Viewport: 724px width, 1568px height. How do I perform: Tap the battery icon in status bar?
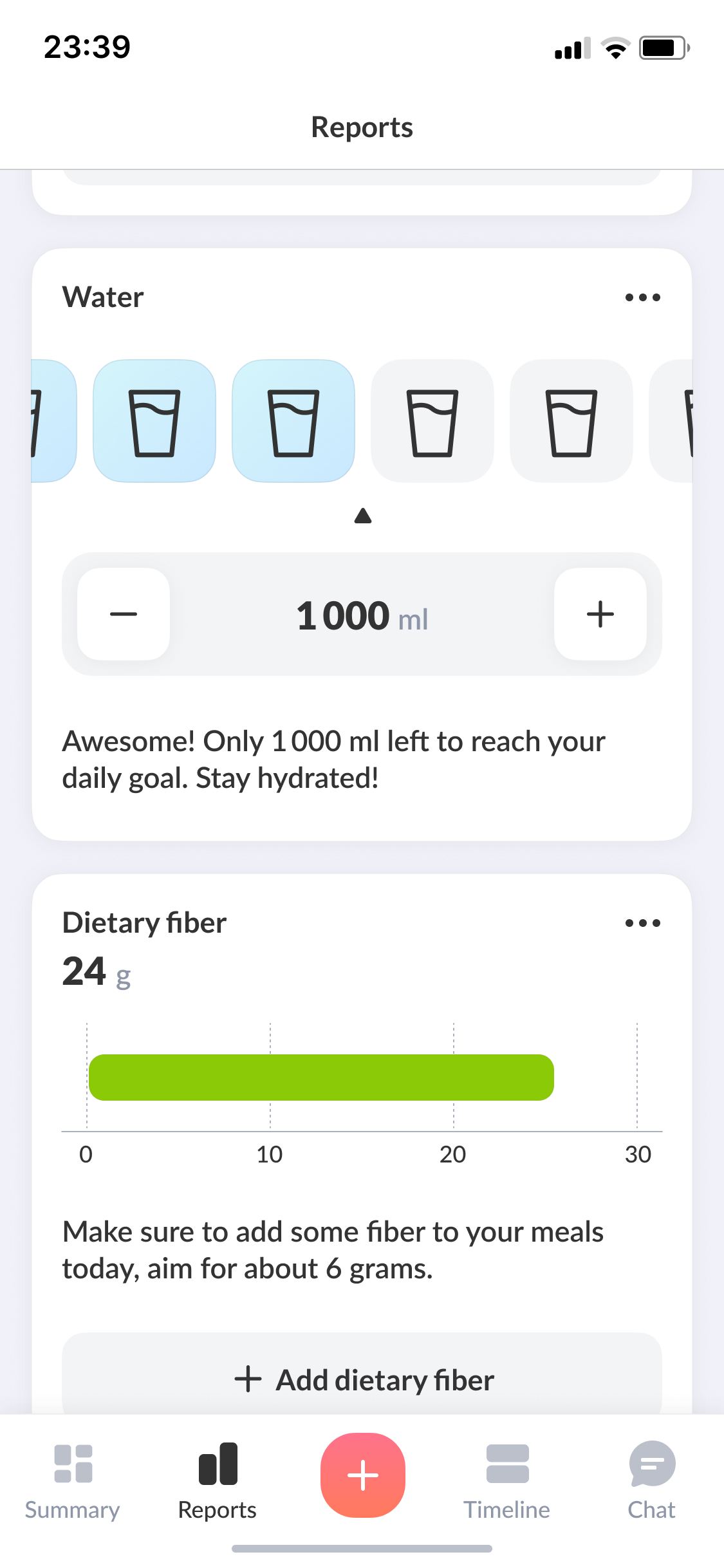(664, 48)
